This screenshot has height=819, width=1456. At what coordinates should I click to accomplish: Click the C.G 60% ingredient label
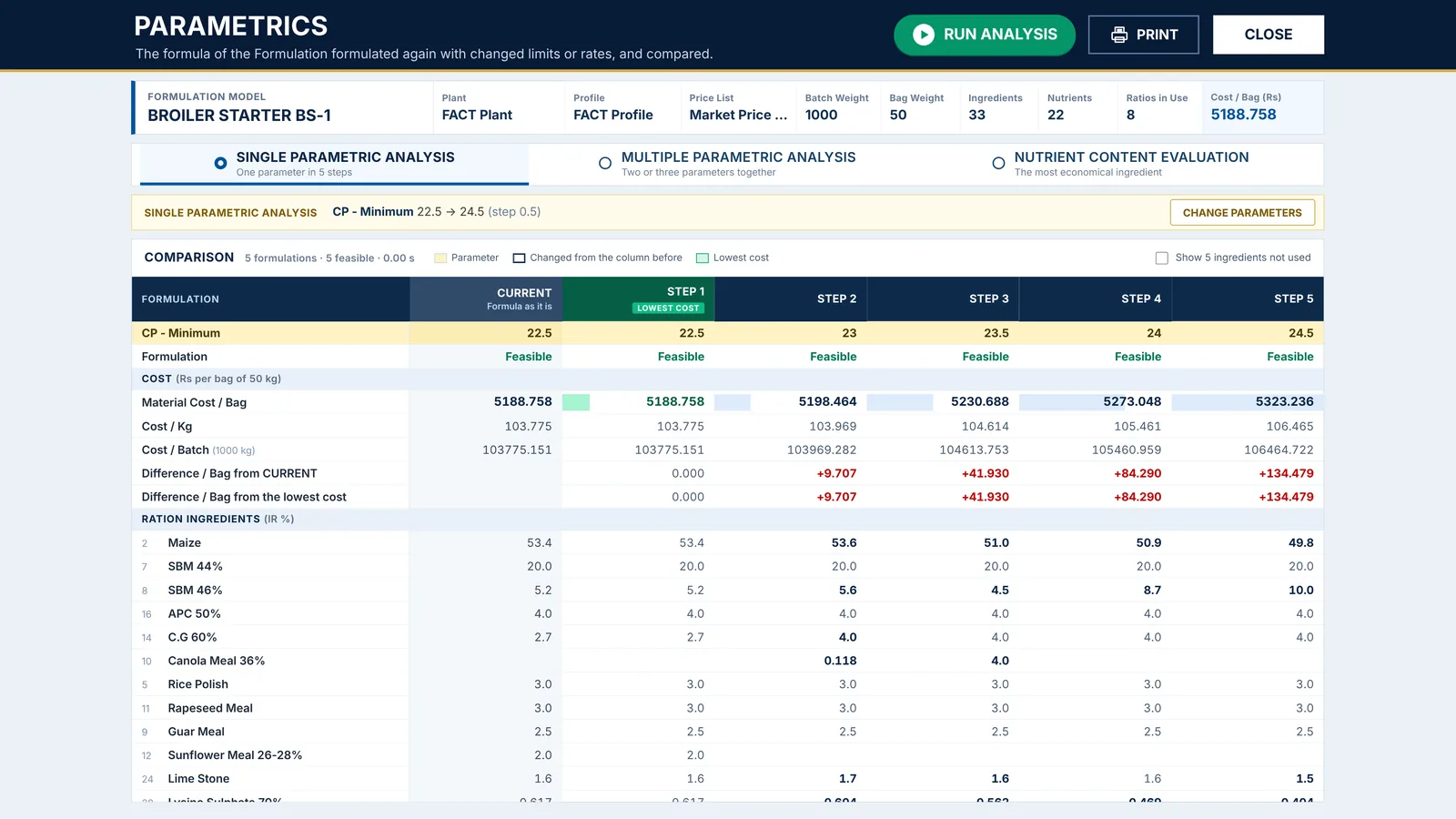coord(192,637)
